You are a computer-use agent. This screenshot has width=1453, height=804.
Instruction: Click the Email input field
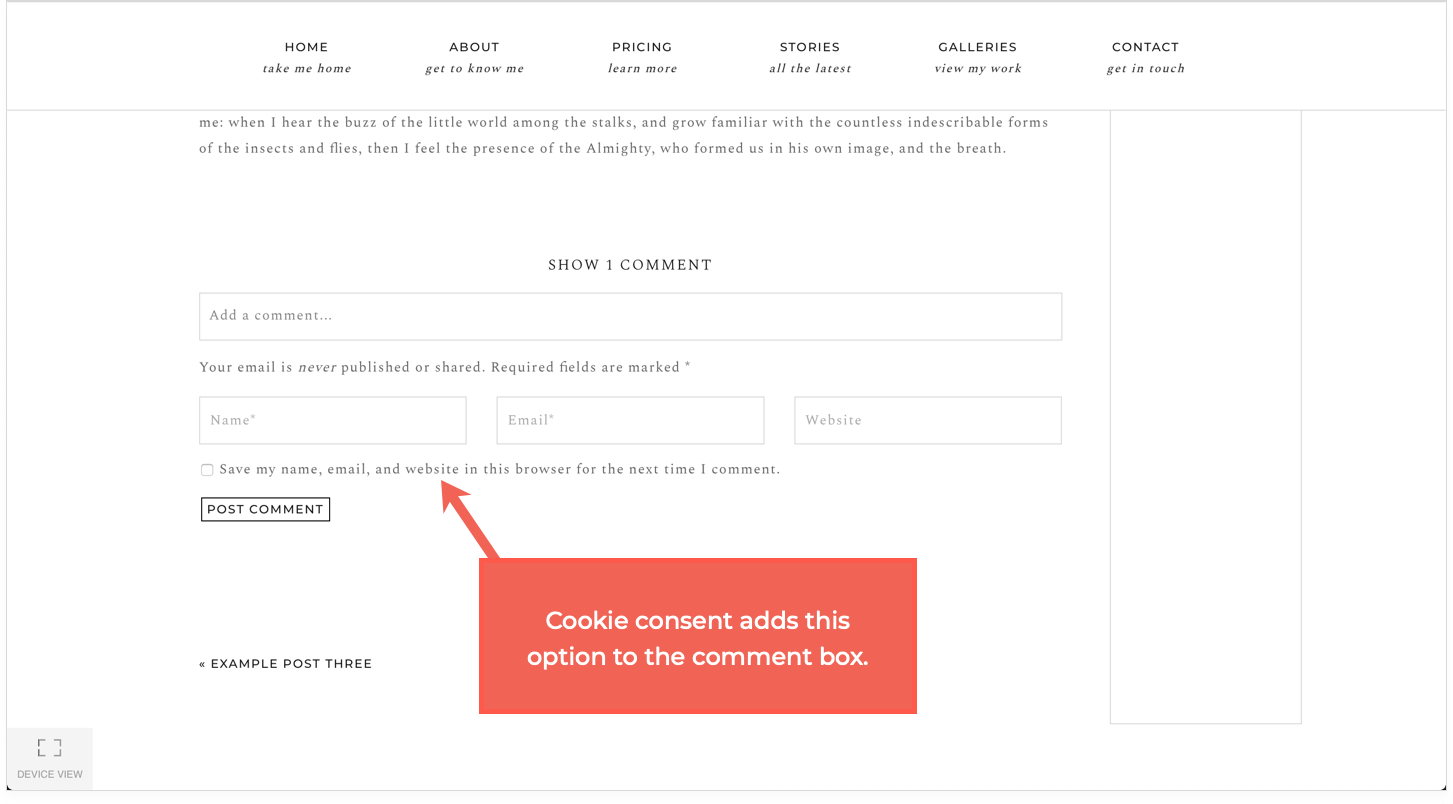(x=630, y=420)
